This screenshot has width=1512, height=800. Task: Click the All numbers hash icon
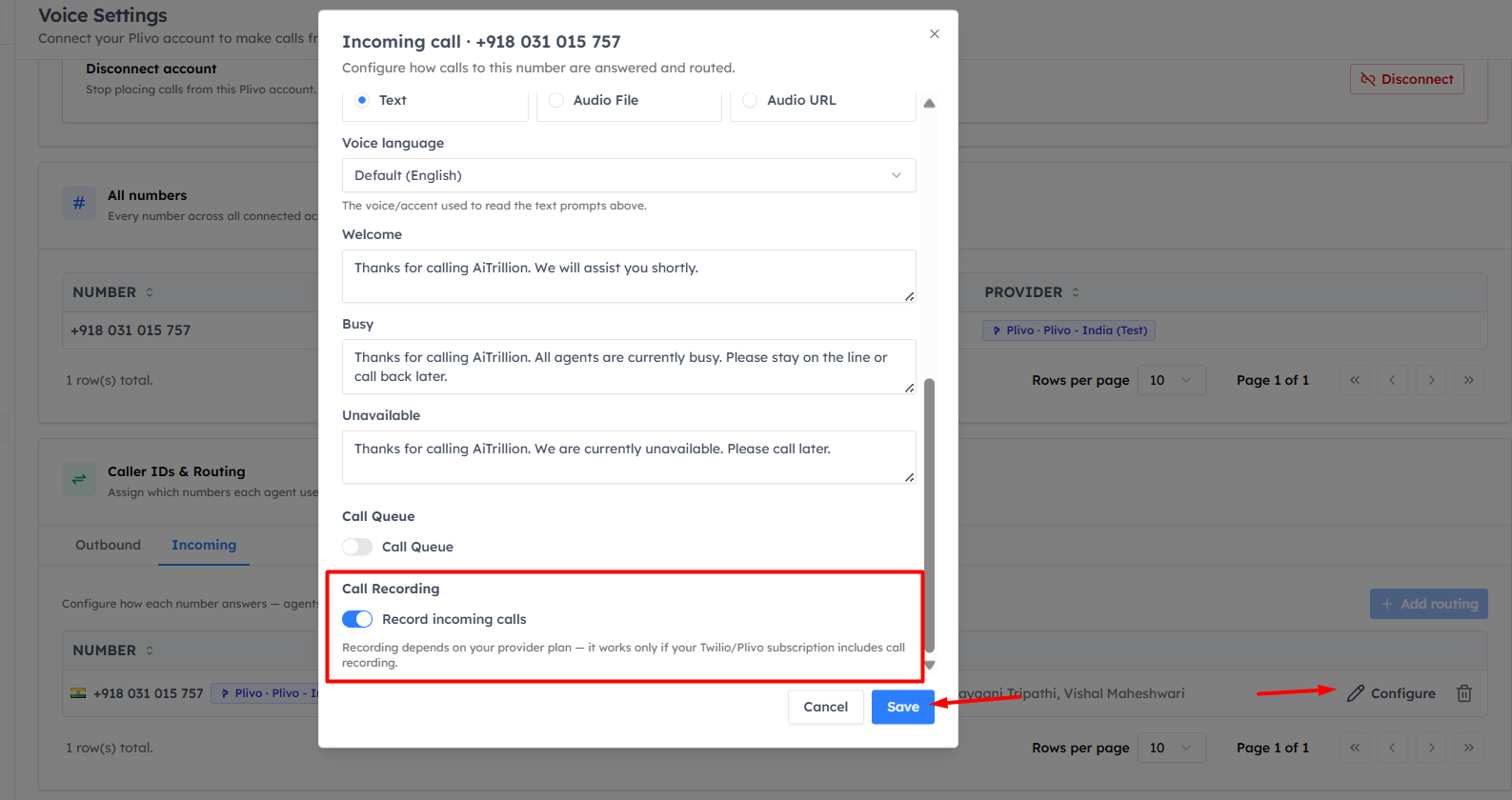[79, 203]
